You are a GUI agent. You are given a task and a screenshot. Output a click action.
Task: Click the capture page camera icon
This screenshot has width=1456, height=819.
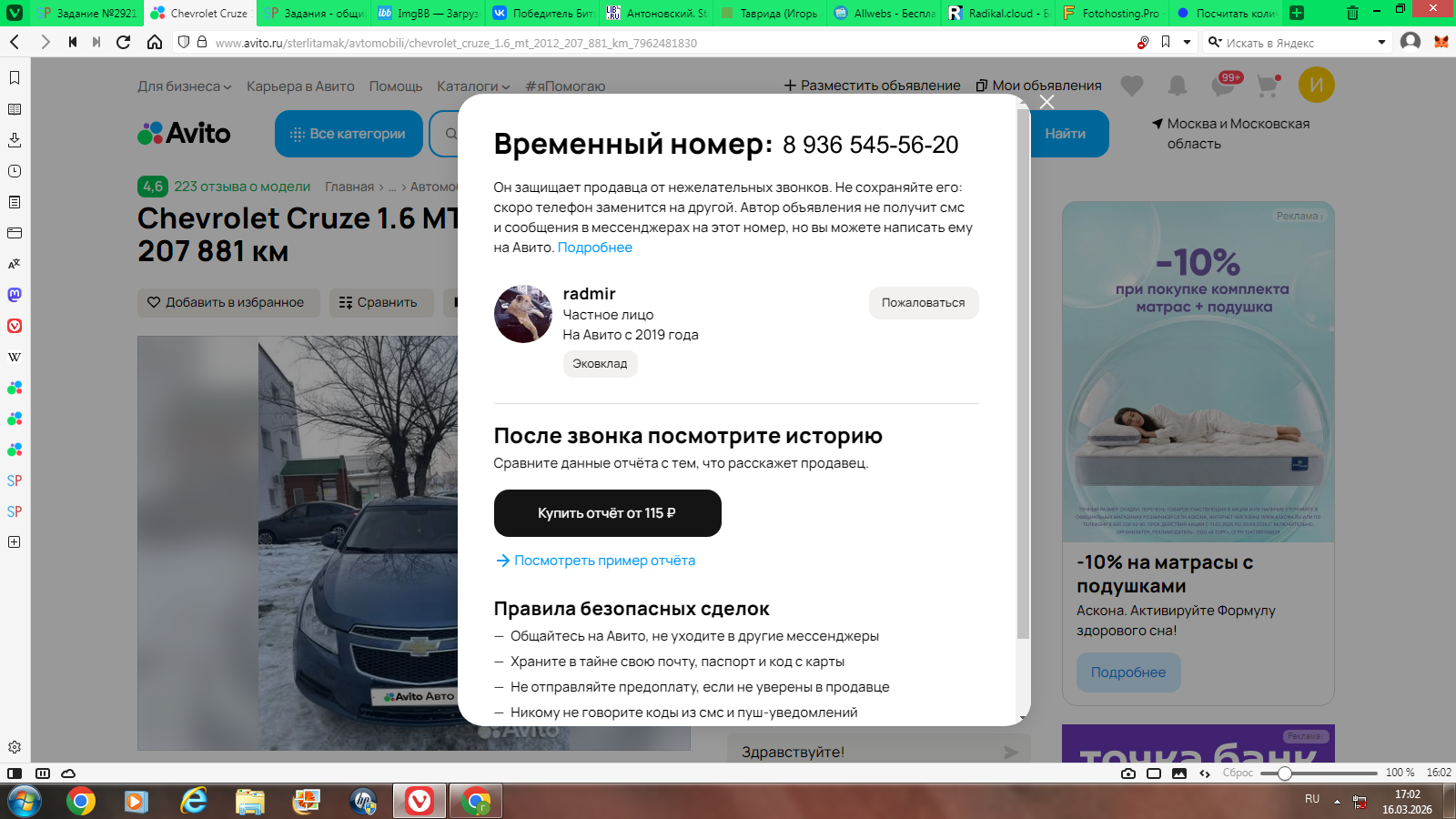(x=1128, y=773)
